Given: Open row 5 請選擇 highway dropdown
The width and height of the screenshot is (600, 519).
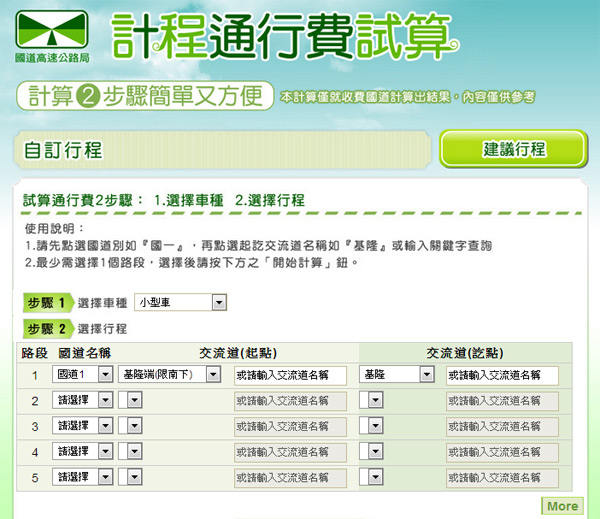Looking at the screenshot, I should point(85,476).
